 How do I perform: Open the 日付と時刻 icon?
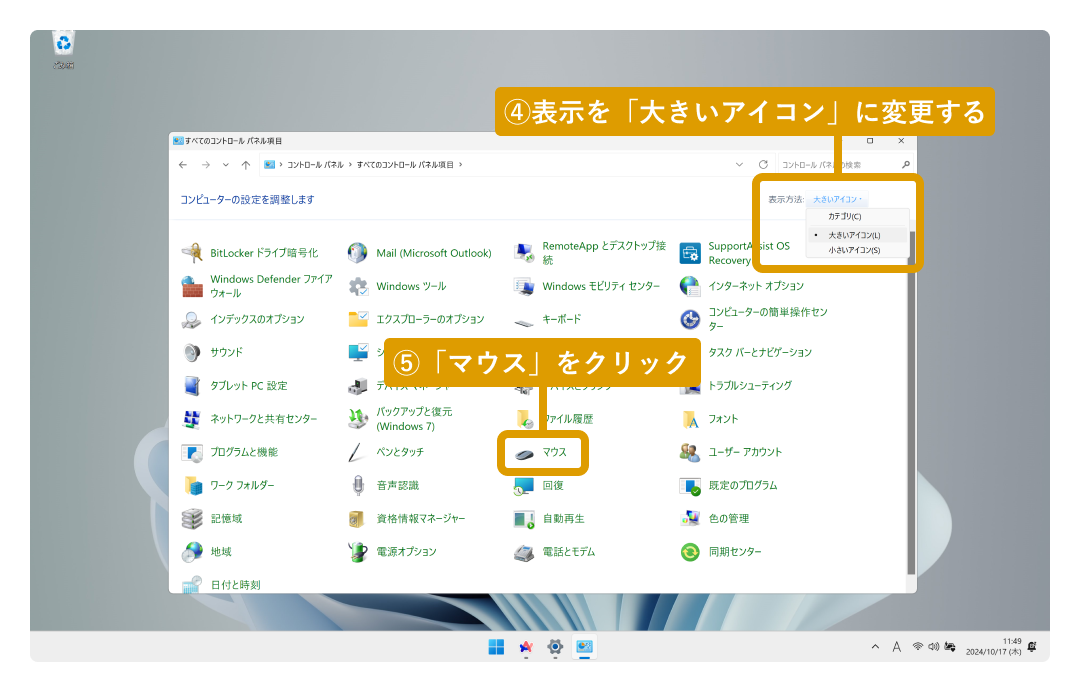[192, 584]
